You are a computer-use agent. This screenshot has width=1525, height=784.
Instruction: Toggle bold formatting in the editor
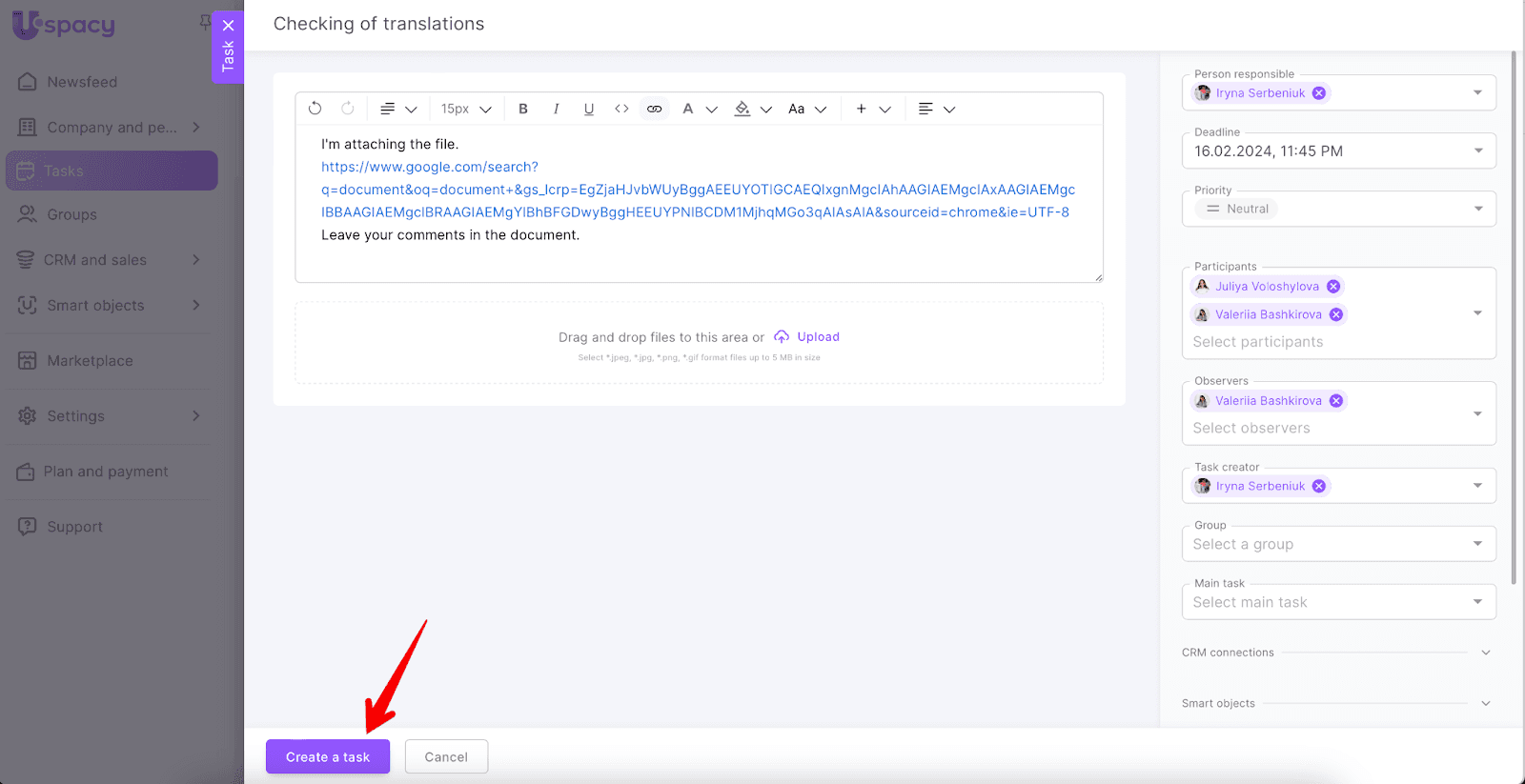pyautogui.click(x=523, y=109)
